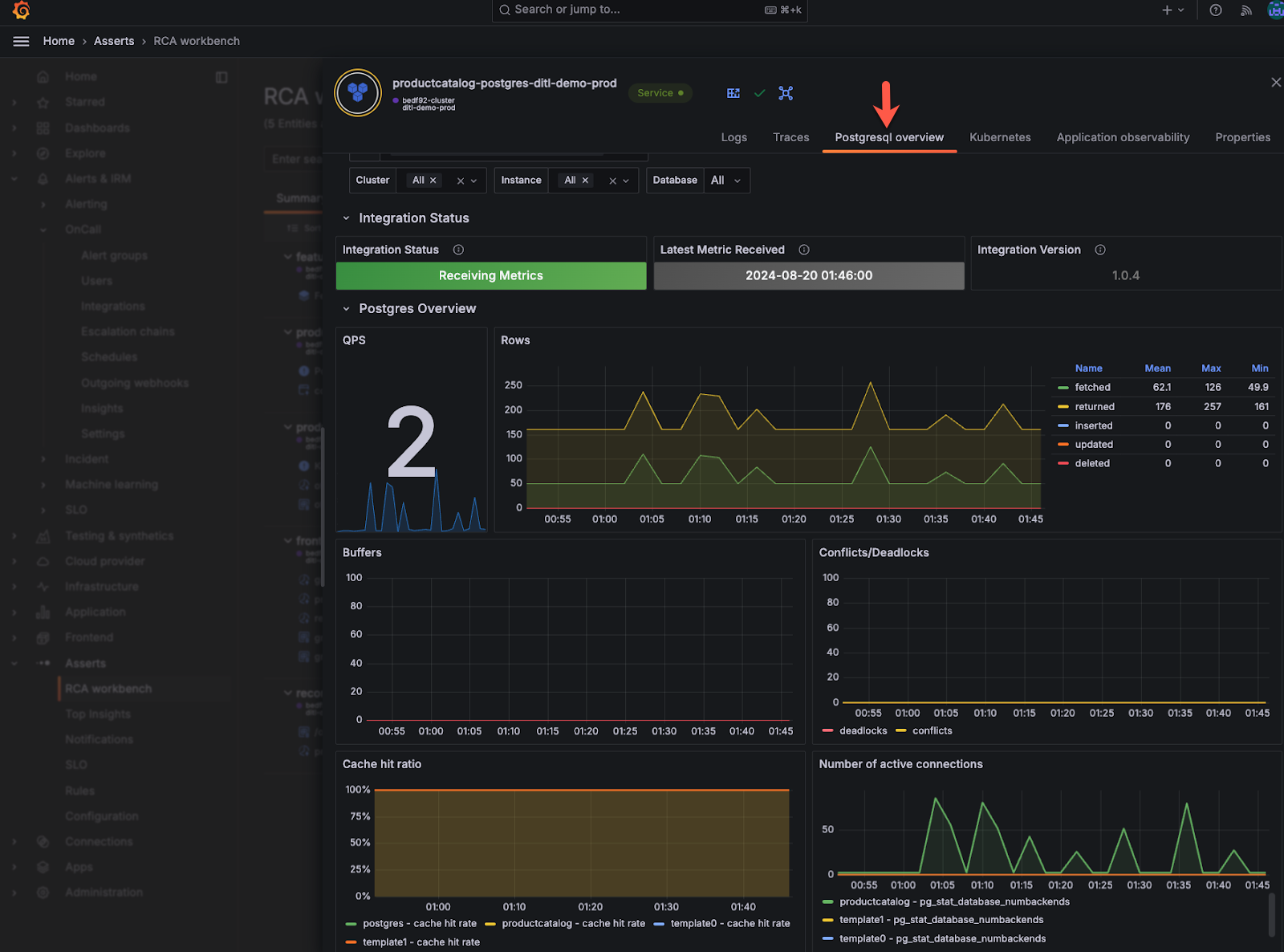This screenshot has height=952, width=1284.
Task: Open the Database All dropdown
Action: [726, 180]
